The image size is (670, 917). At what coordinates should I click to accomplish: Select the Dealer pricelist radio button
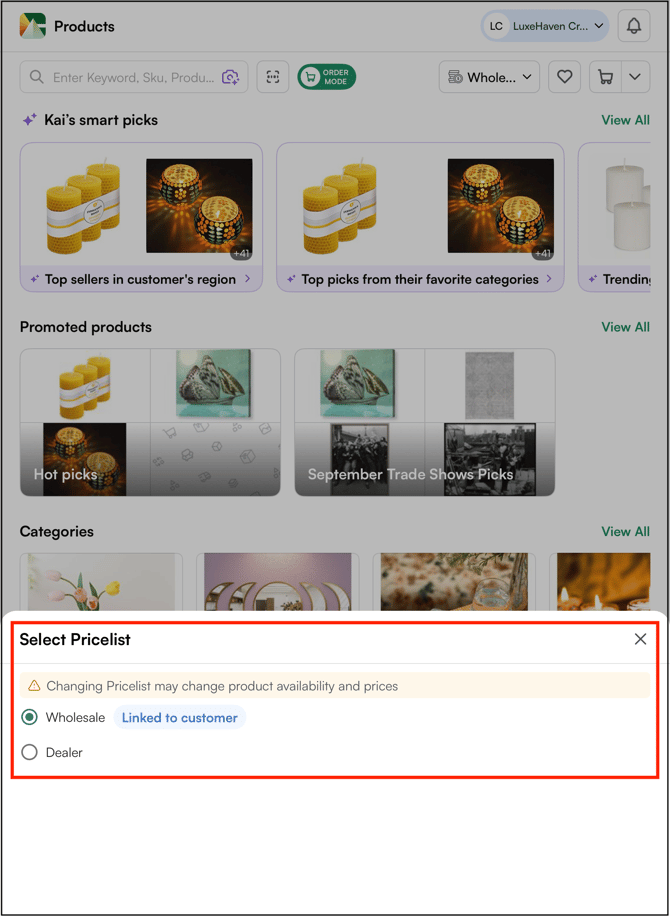[x=29, y=753]
